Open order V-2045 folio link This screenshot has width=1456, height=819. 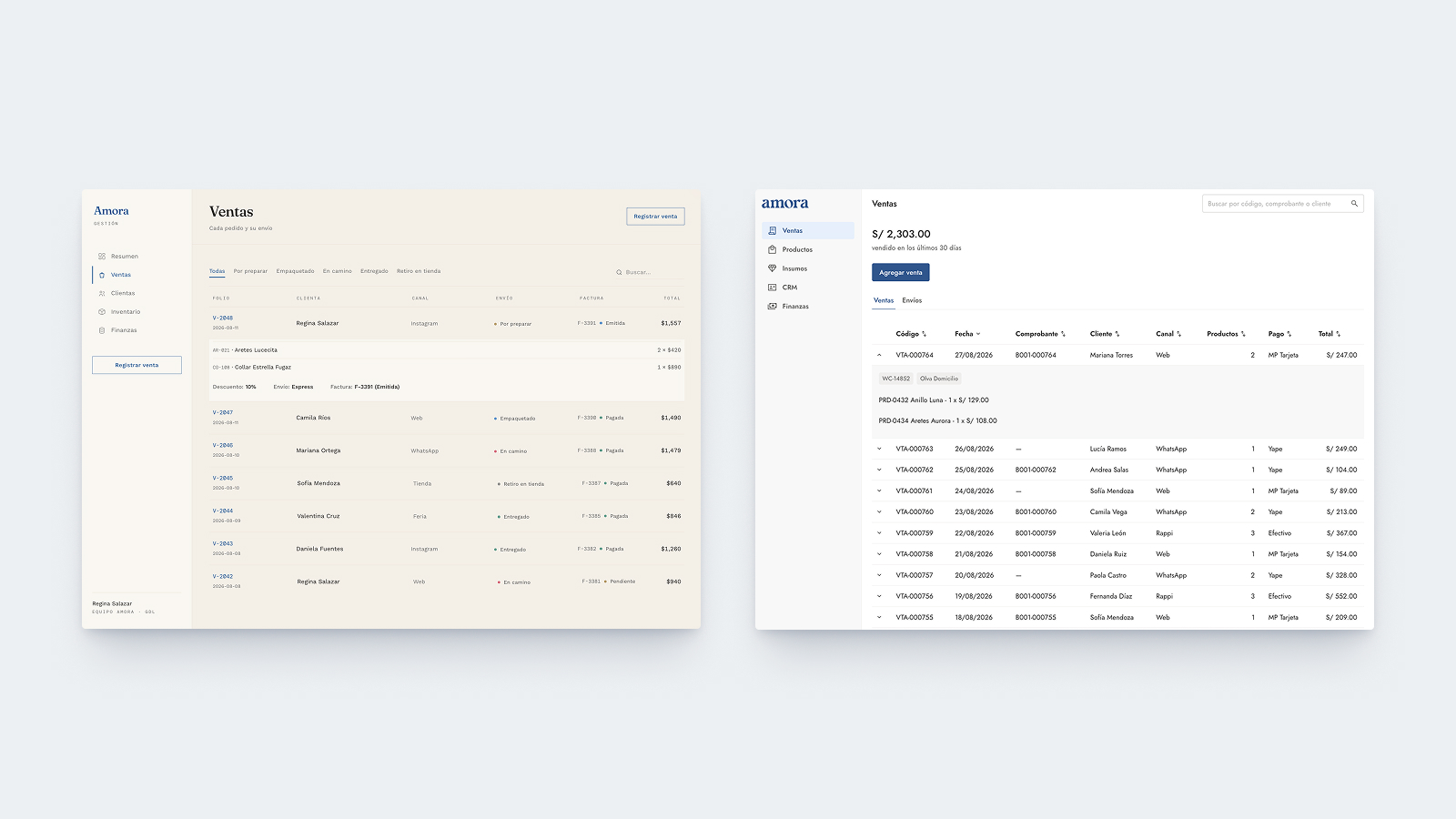tap(223, 478)
